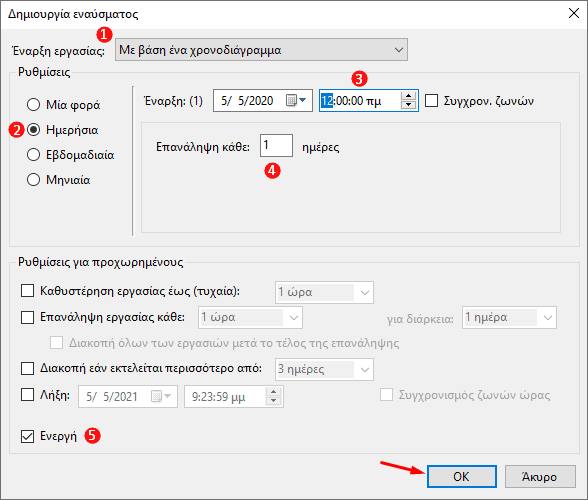Confirm the trigger with OK button

[462, 476]
